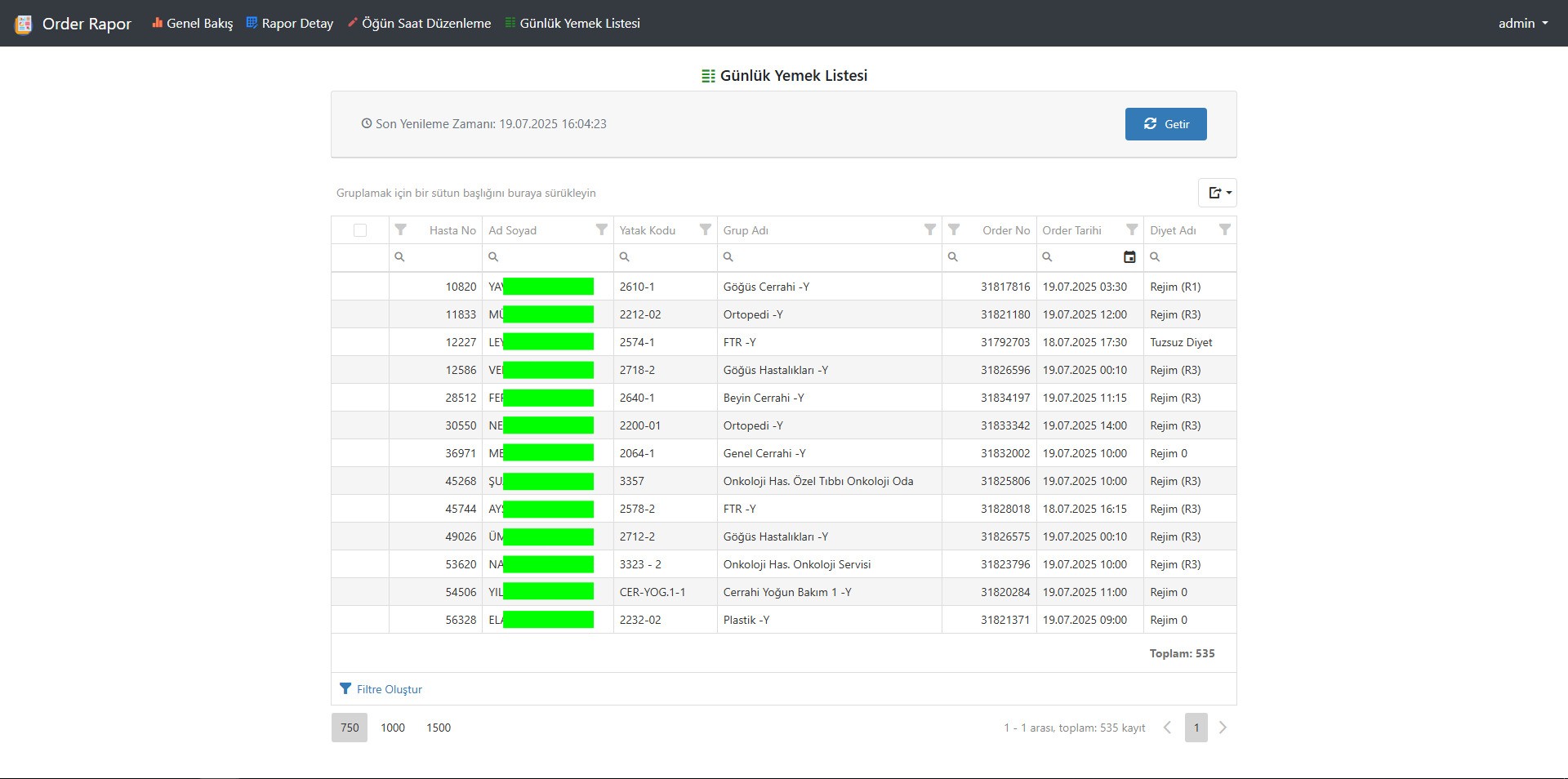Click filter icon on Order No column
1568x779 pixels.
click(953, 230)
